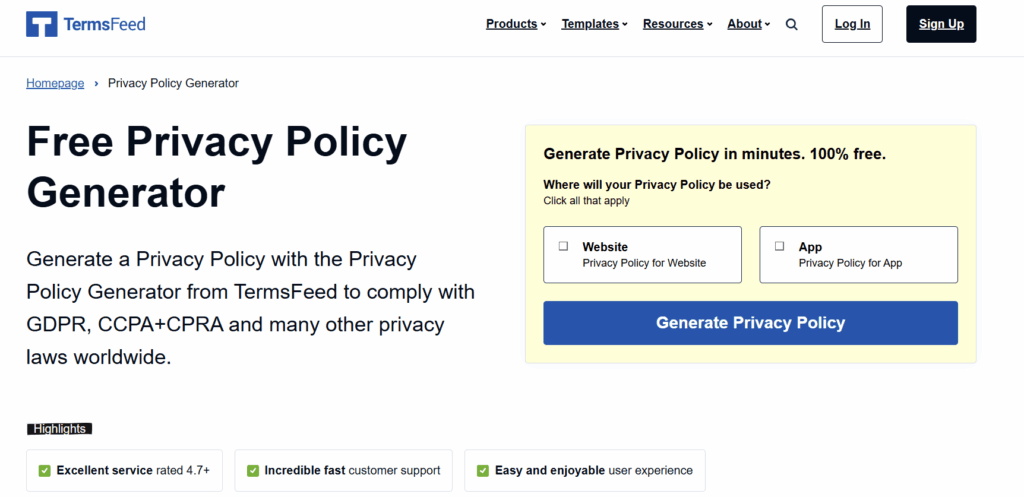Click the TermsFeed logo icon

42,24
